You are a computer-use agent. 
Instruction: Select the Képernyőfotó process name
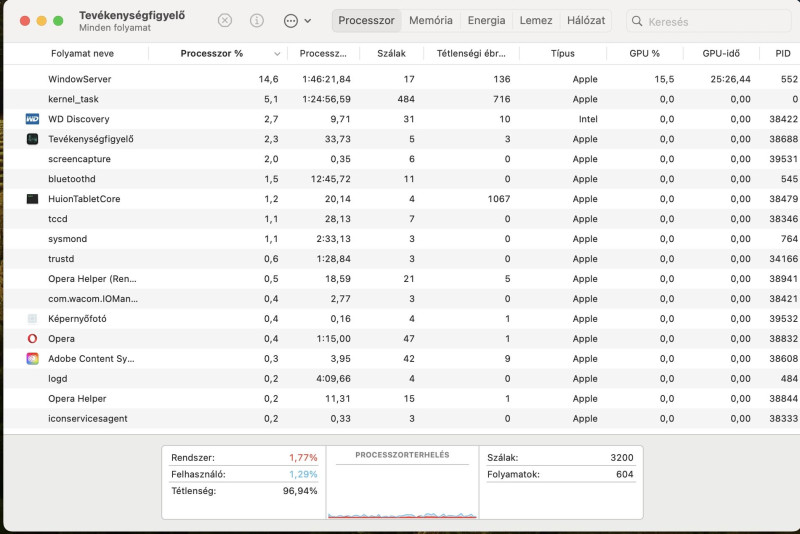pos(77,319)
